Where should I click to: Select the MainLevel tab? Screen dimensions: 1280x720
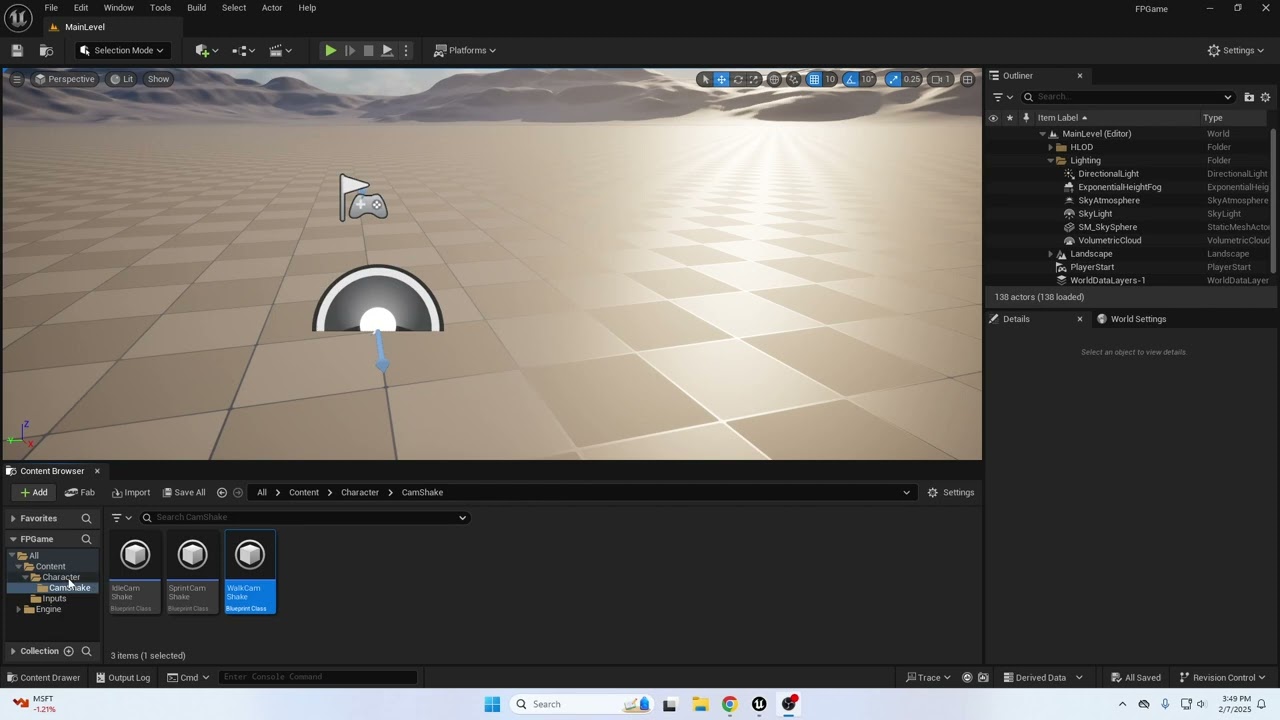point(84,27)
